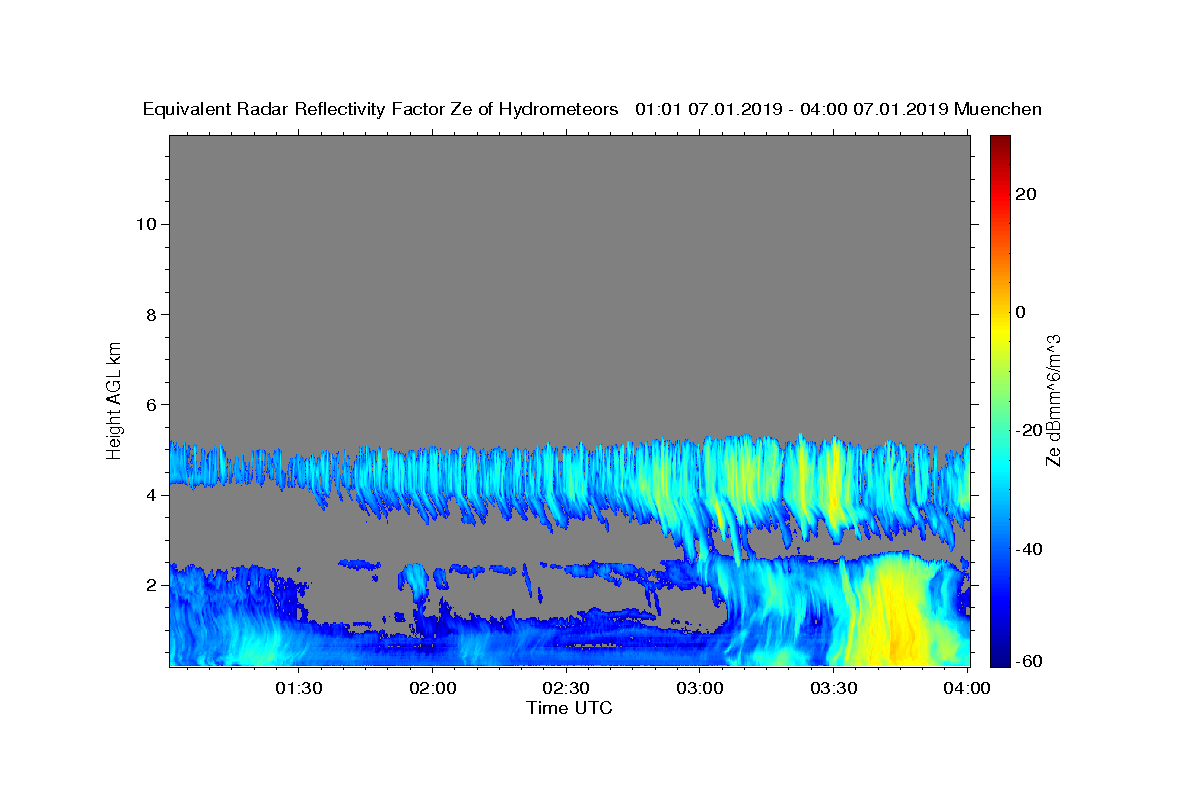Click the 02:00 time tick label
The height and width of the screenshot is (800, 1200).
tap(433, 688)
